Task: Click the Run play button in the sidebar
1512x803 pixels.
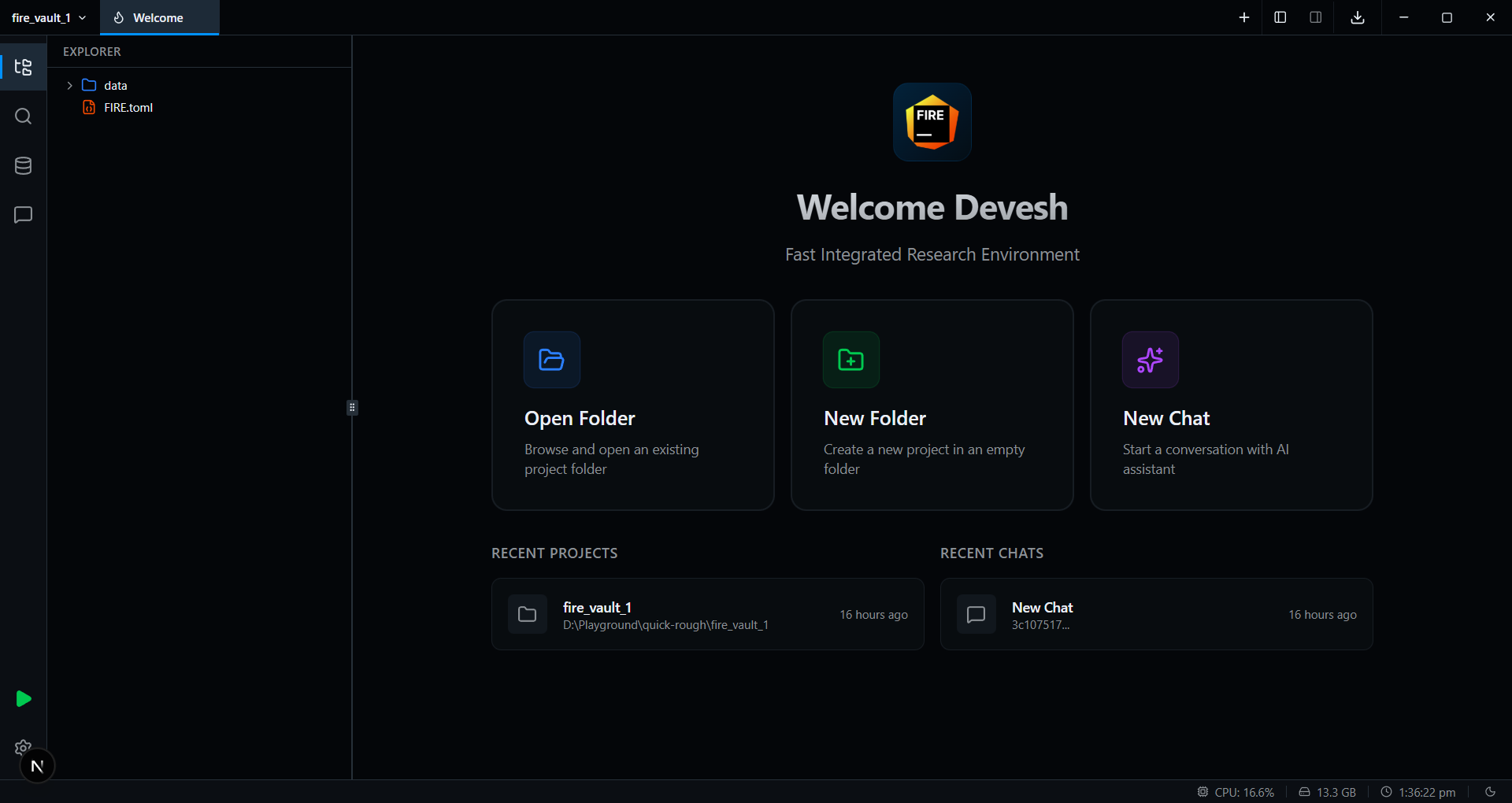Action: click(x=23, y=699)
